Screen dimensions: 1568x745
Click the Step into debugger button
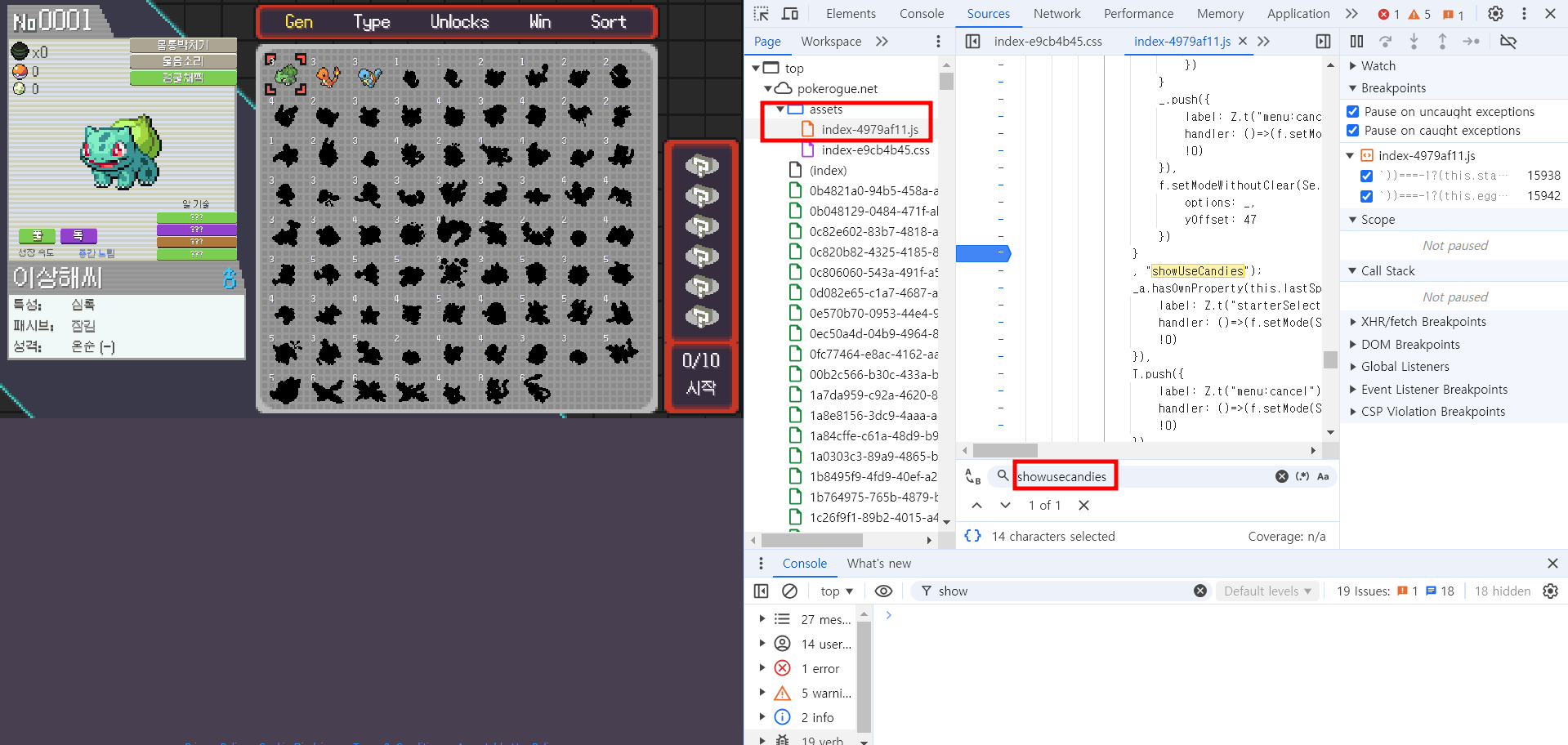tap(1414, 42)
